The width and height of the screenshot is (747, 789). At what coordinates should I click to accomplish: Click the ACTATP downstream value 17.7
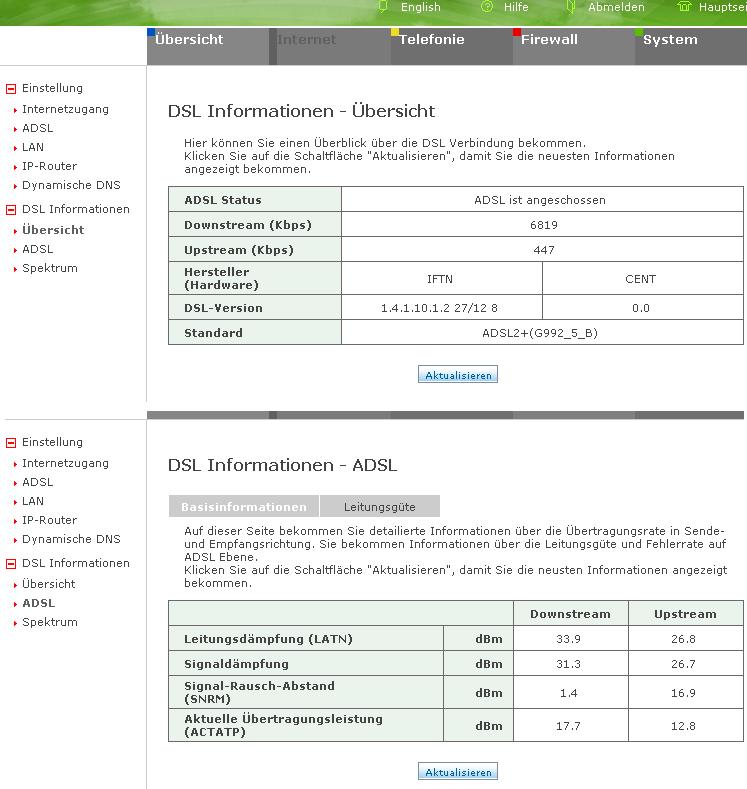[568, 726]
